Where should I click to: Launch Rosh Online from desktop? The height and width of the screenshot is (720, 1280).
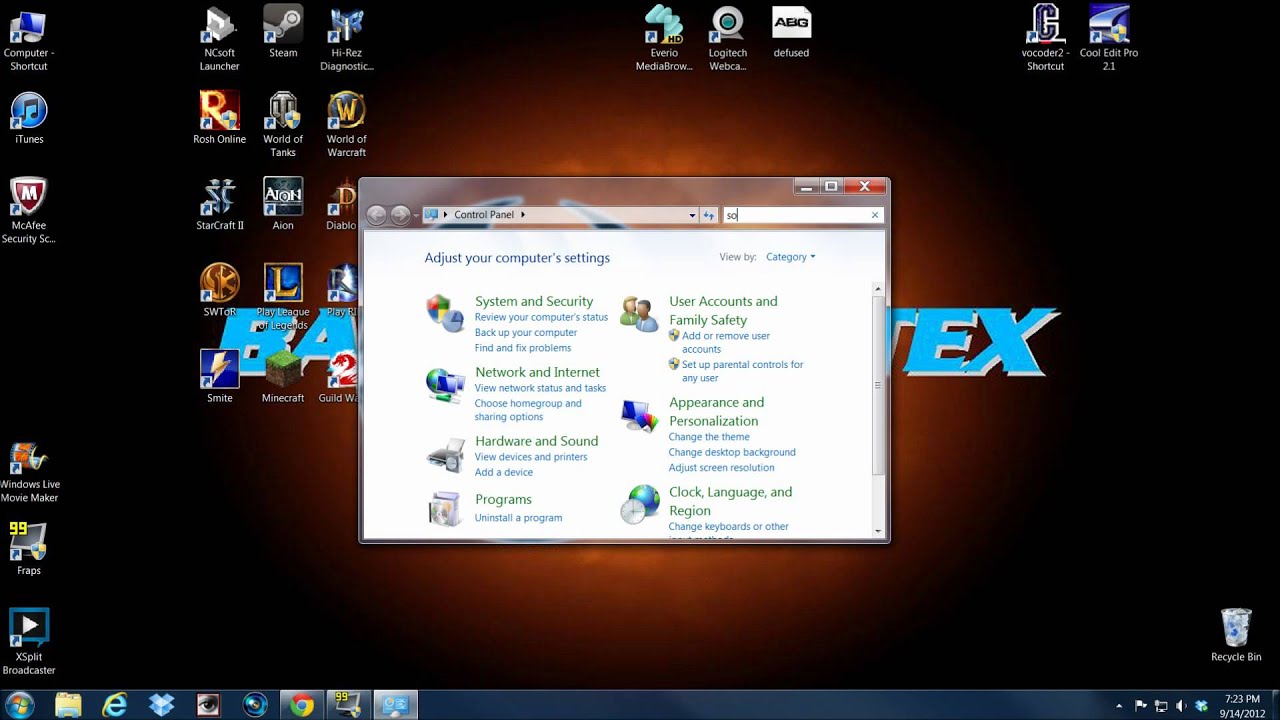coord(219,118)
